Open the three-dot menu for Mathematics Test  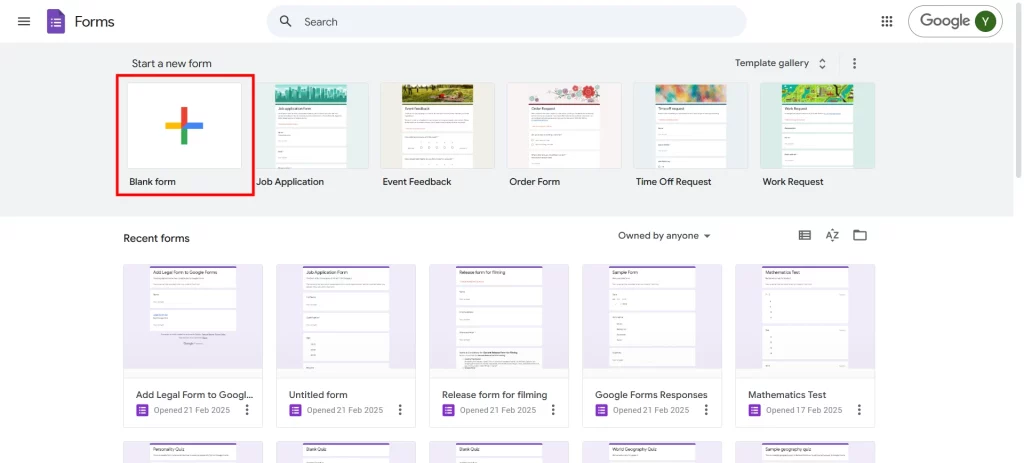click(x=859, y=410)
